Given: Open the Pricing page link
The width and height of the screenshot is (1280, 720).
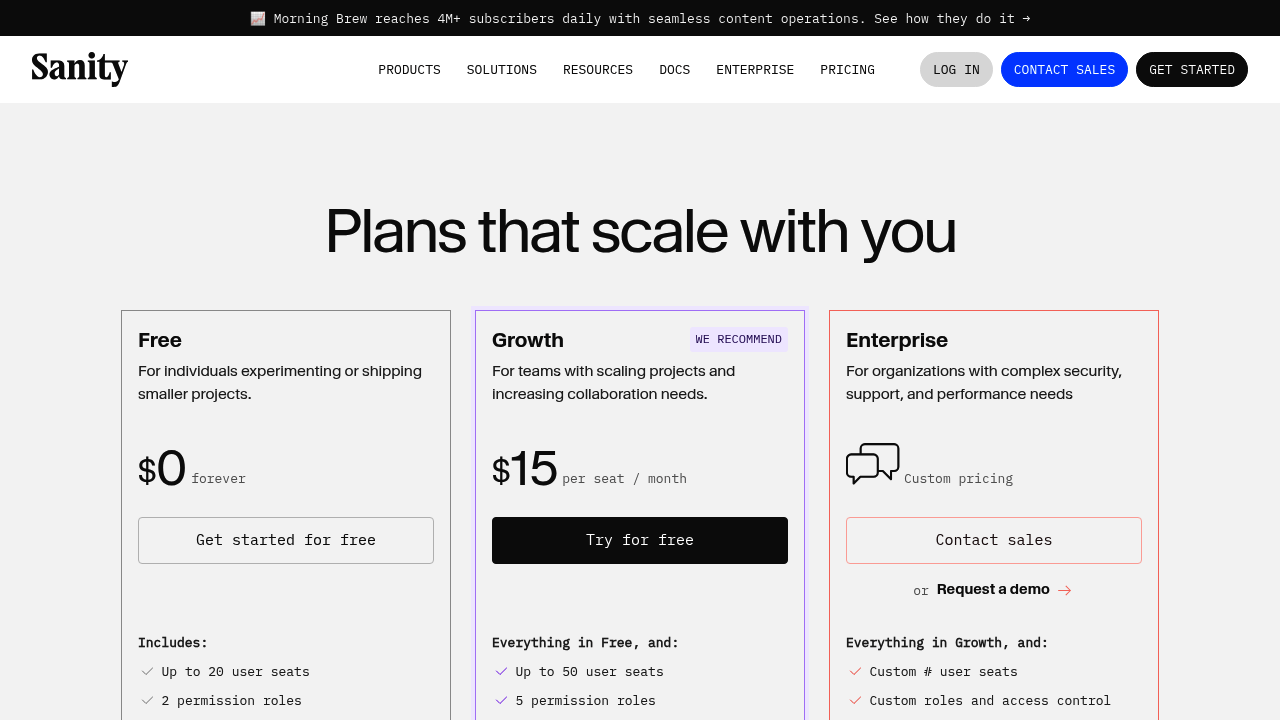Looking at the screenshot, I should pyautogui.click(x=847, y=70).
